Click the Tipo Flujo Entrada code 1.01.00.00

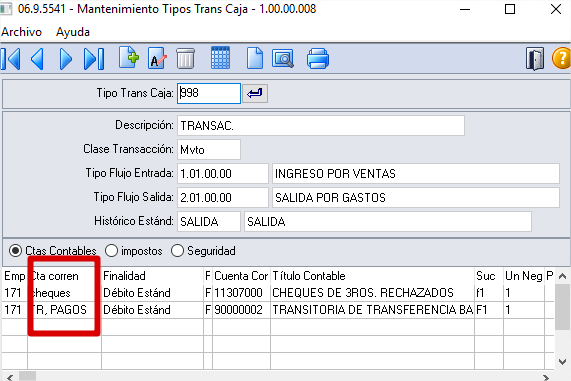pyautogui.click(x=223, y=174)
